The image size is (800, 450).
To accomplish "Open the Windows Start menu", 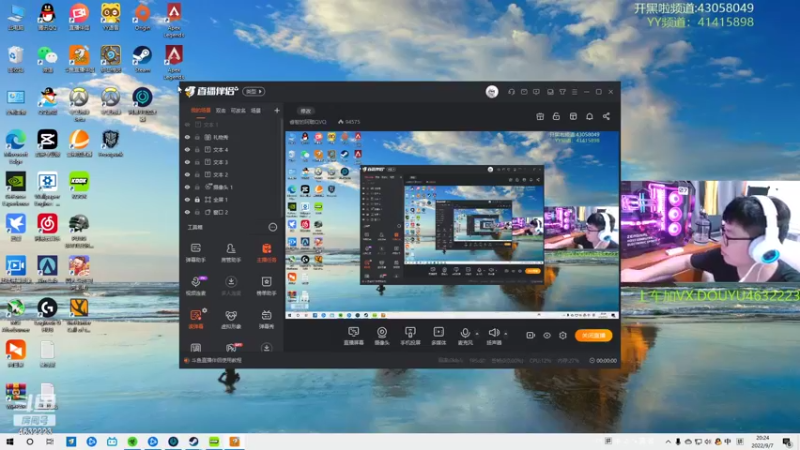I will (x=10, y=441).
